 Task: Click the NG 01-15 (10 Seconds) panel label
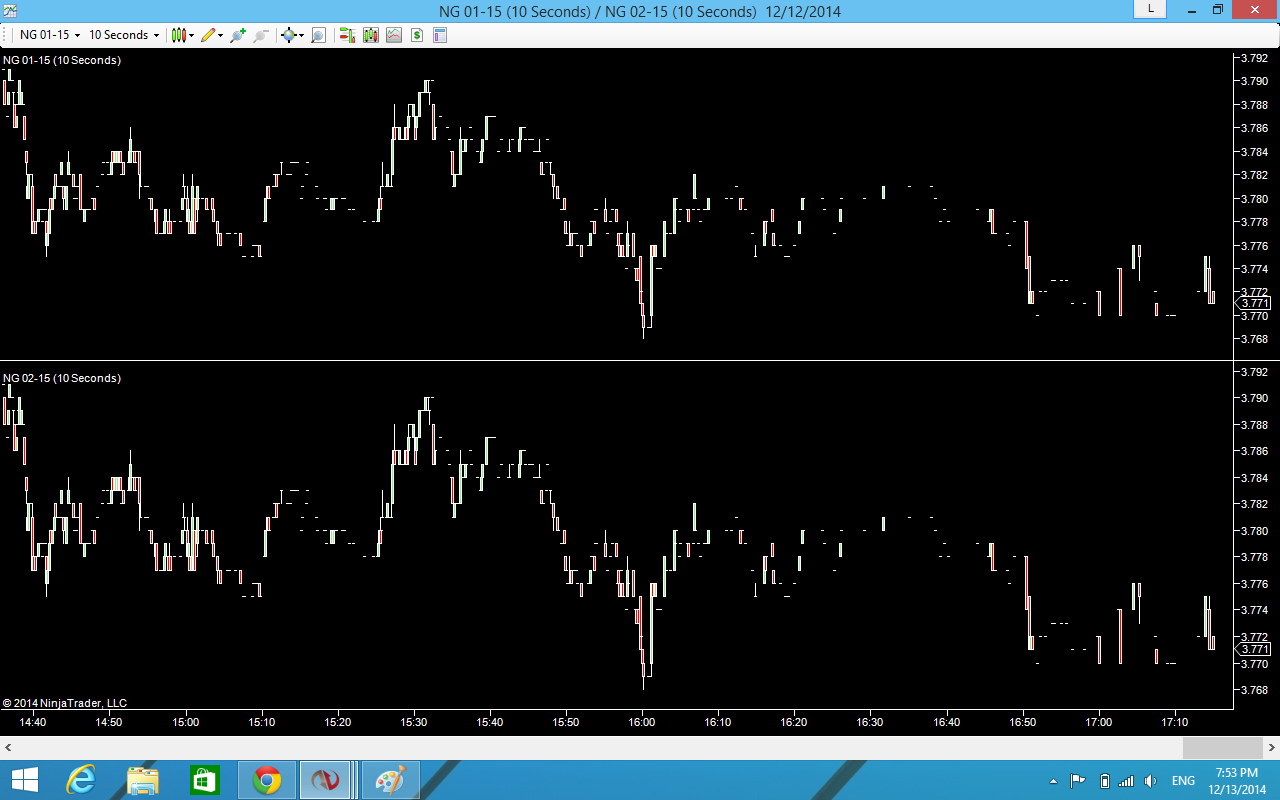pyautogui.click(x=62, y=60)
